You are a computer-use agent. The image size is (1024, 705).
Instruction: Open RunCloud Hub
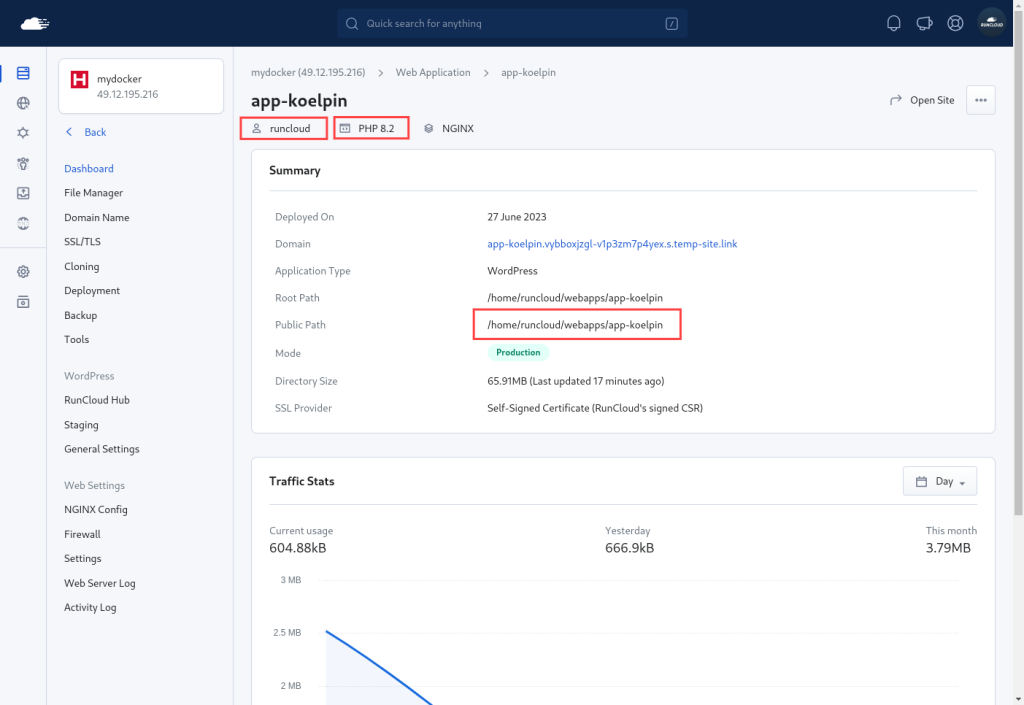tap(97, 400)
